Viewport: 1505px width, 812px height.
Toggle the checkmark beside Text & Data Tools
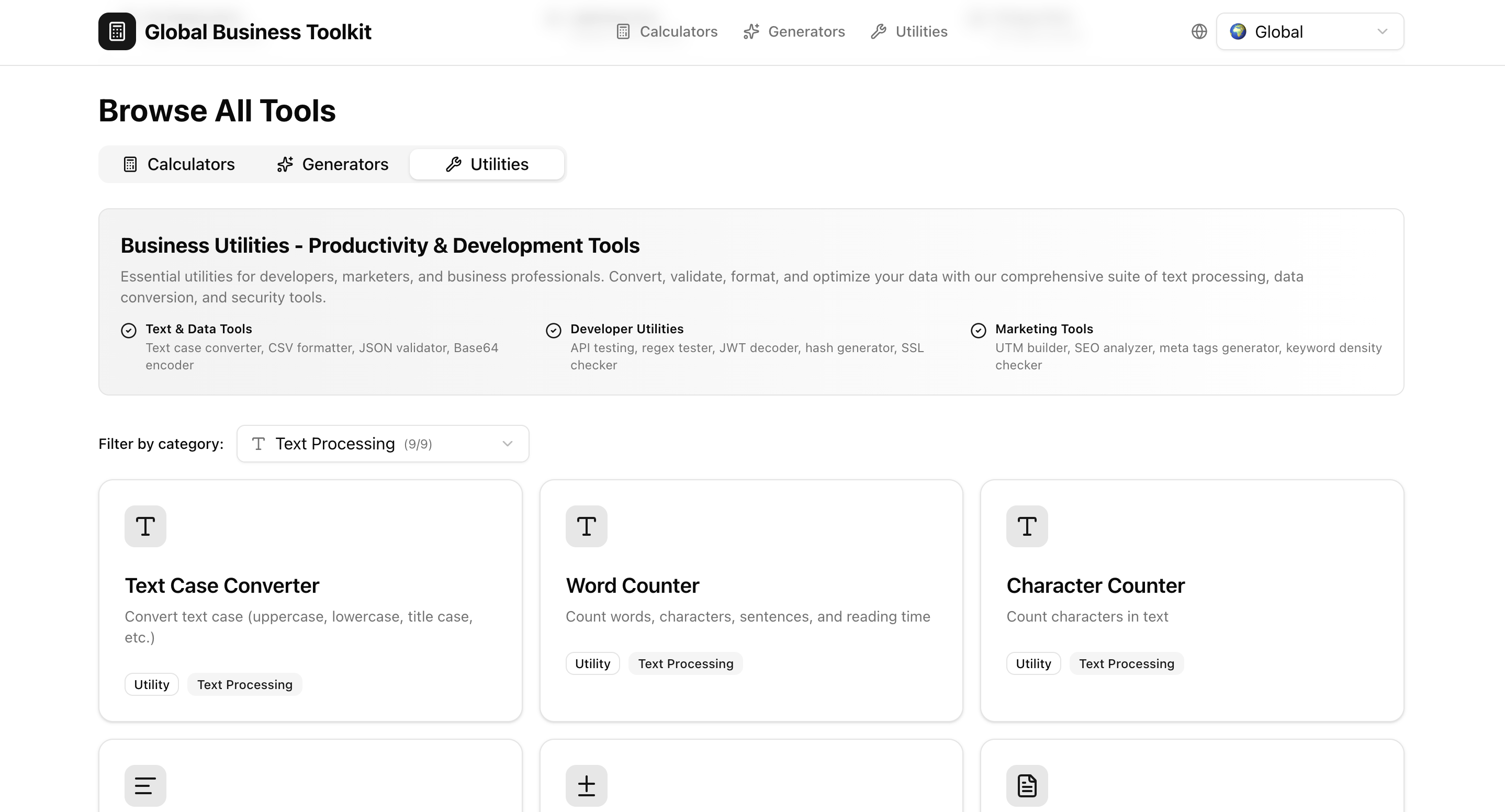point(128,331)
